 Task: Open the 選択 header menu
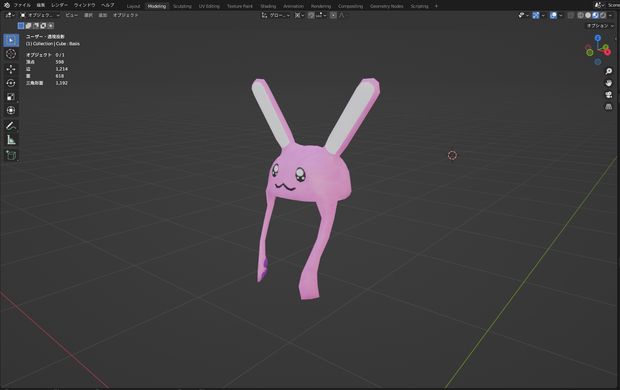88,15
